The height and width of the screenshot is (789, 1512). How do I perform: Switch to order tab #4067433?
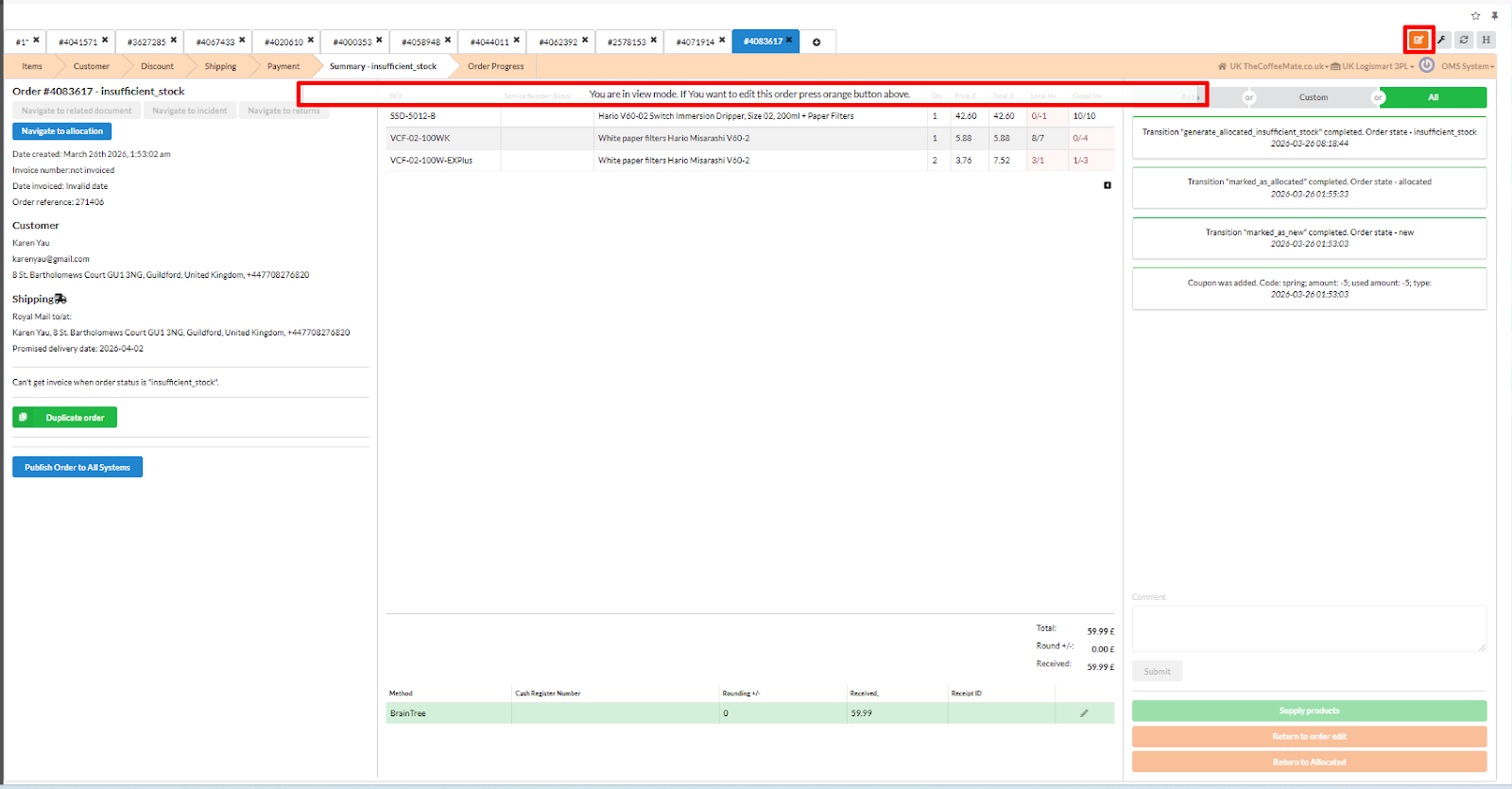[x=215, y=42]
